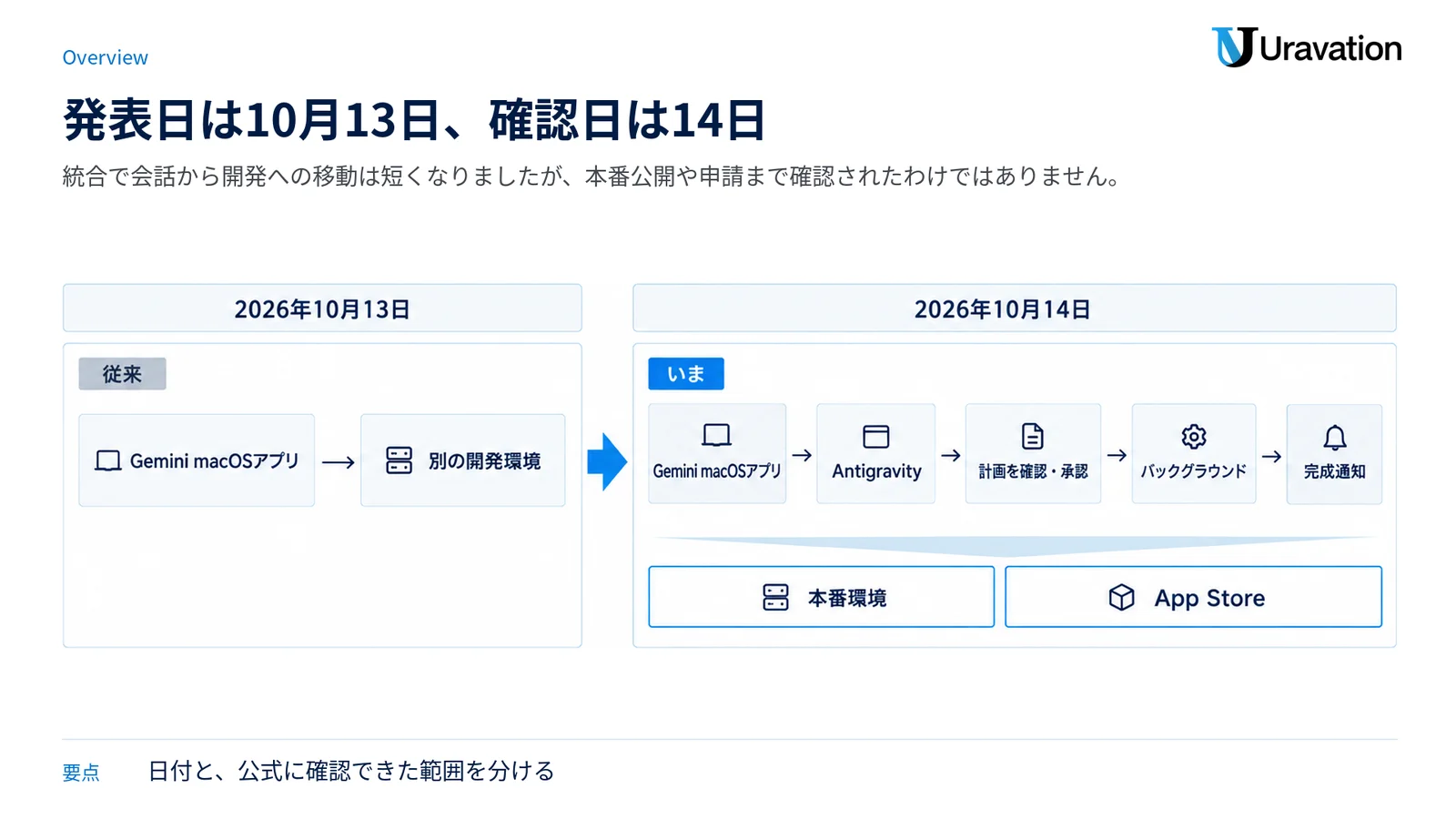
Task: Click the title "発表日は10月13日、確認日は14日"
Action: tap(414, 120)
